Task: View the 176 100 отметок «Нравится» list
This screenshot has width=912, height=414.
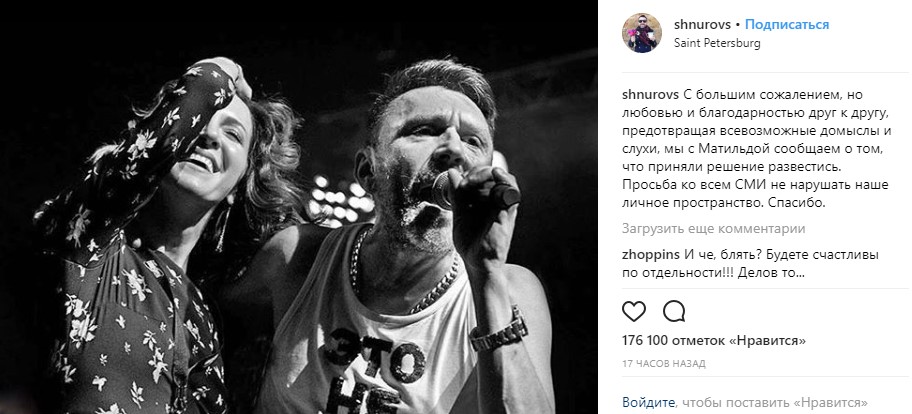Action: pyautogui.click(x=714, y=340)
